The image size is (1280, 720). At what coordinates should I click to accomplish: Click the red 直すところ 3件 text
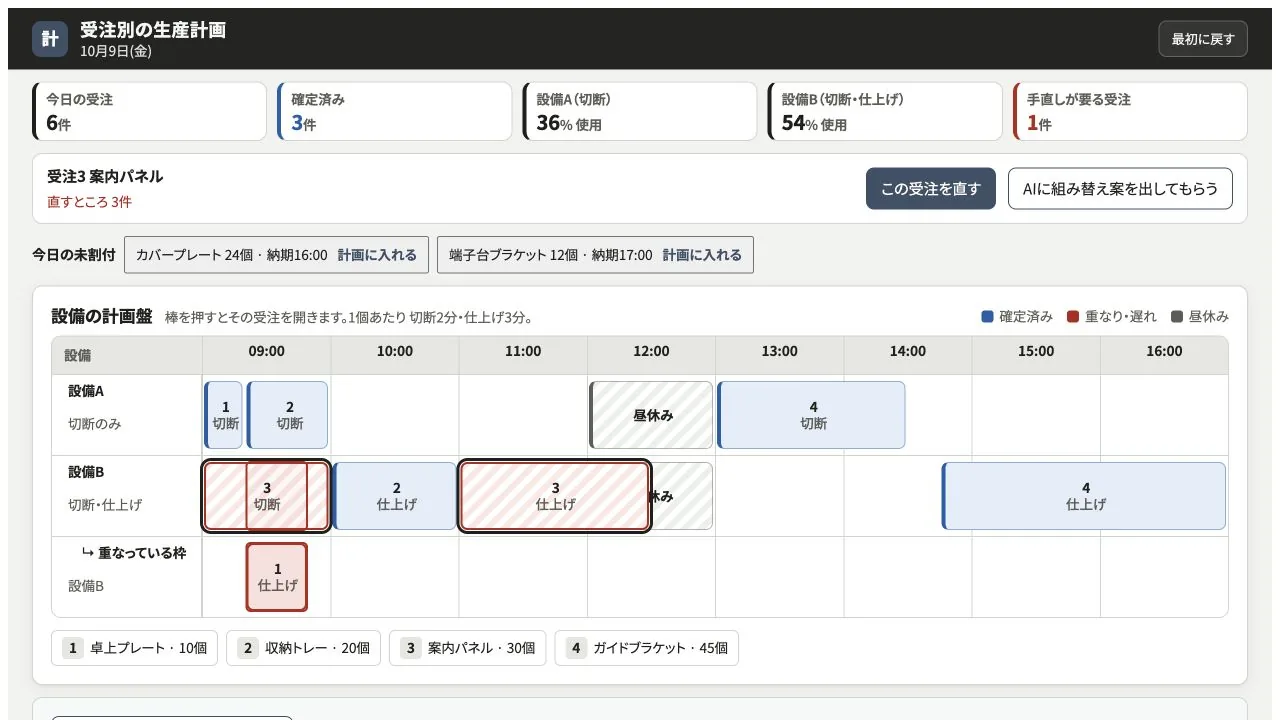(x=89, y=202)
